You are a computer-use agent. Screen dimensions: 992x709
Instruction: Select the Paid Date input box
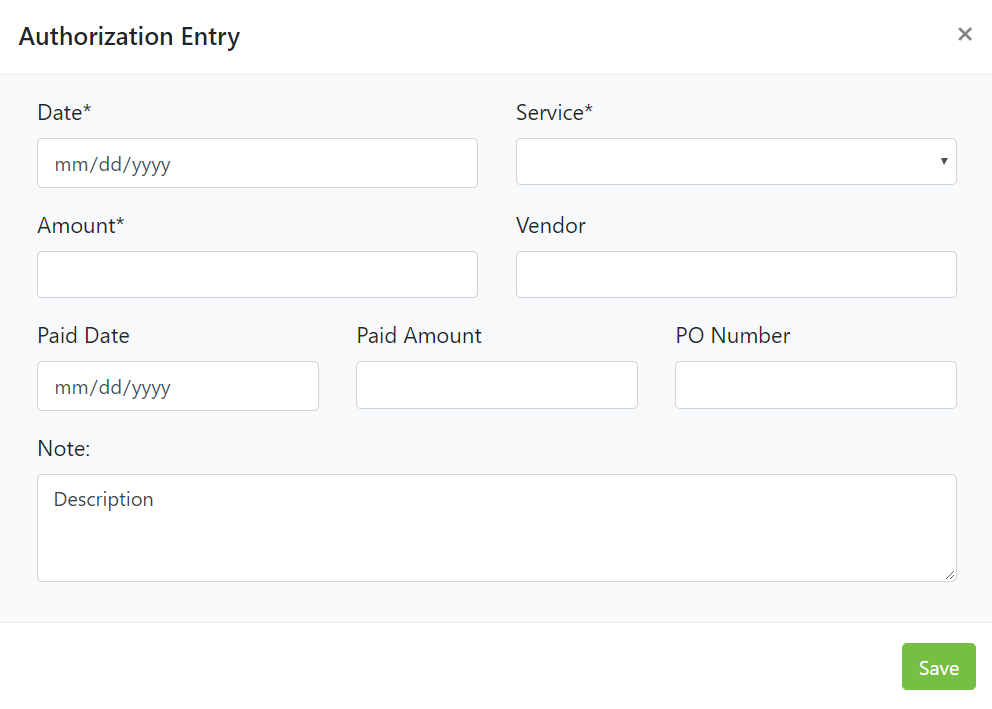(178, 386)
